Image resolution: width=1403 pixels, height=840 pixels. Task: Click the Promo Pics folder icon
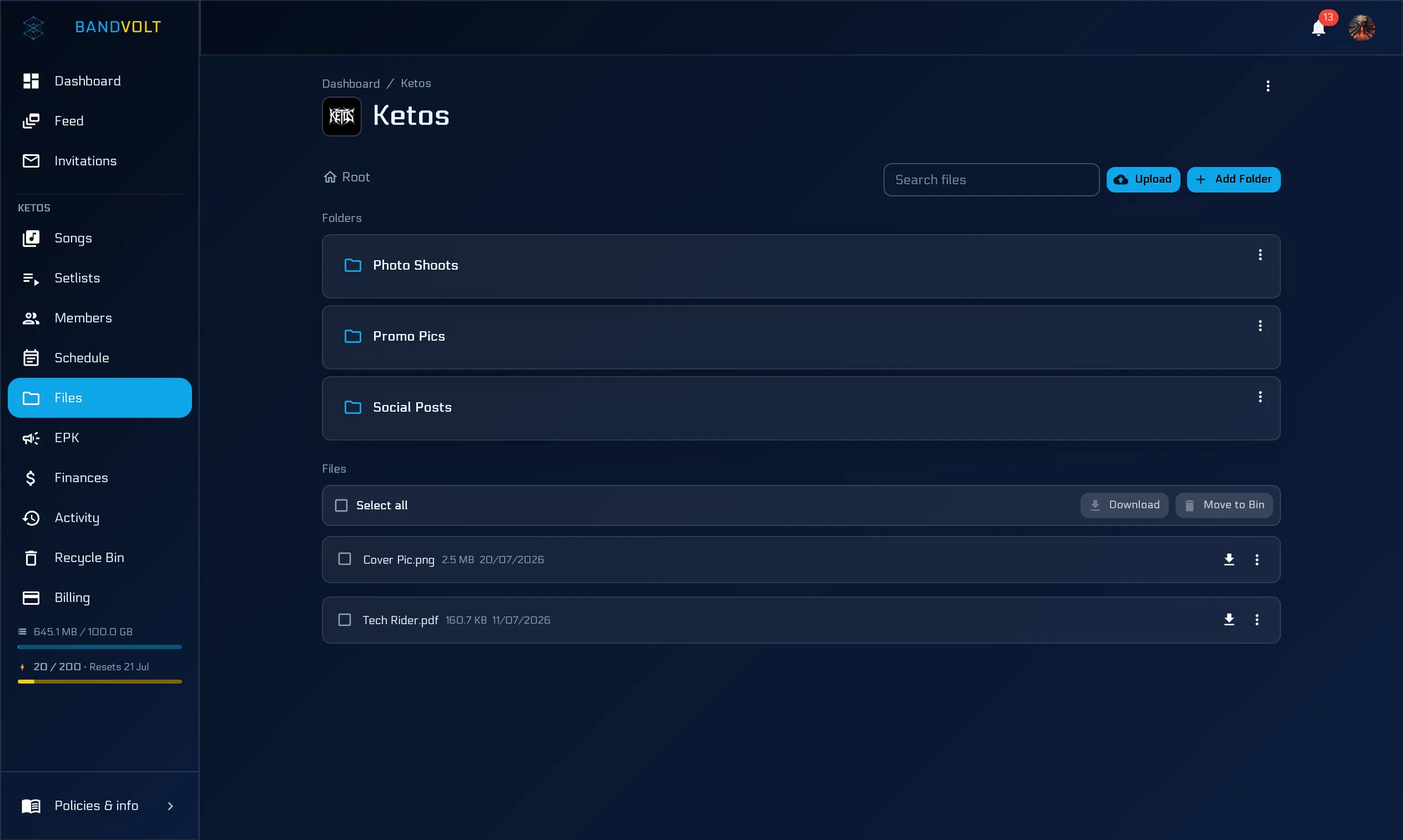pos(353,336)
